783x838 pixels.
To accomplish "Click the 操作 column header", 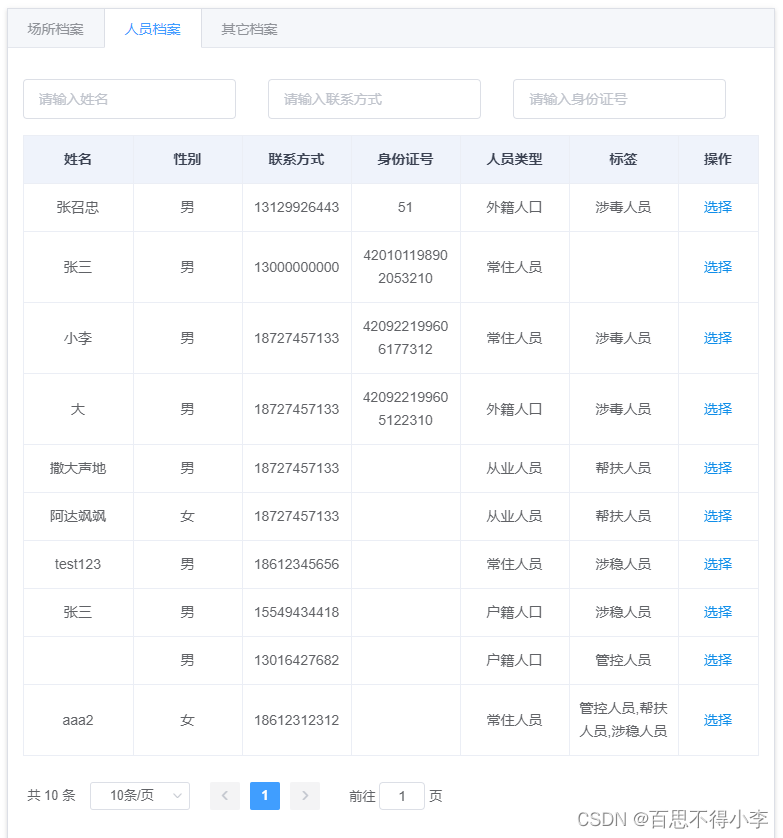I will click(x=718, y=159).
